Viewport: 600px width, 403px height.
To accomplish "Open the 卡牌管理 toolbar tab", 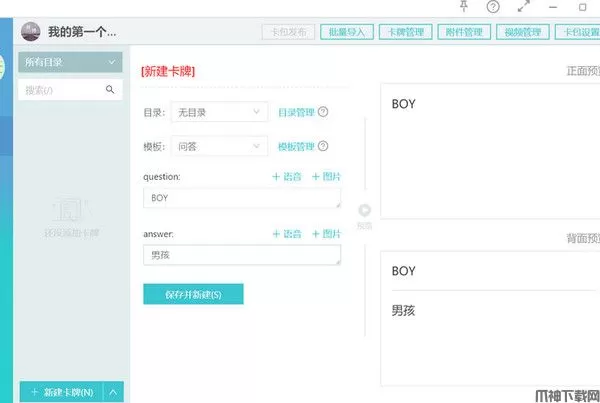I will pos(405,32).
